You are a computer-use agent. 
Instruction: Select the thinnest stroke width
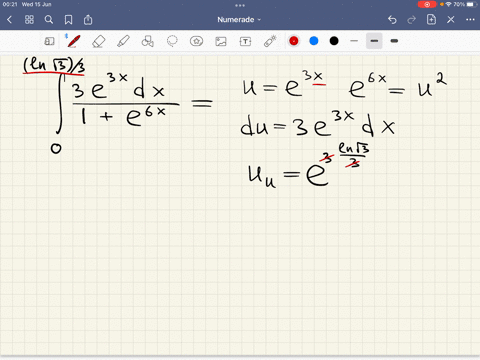(354, 41)
